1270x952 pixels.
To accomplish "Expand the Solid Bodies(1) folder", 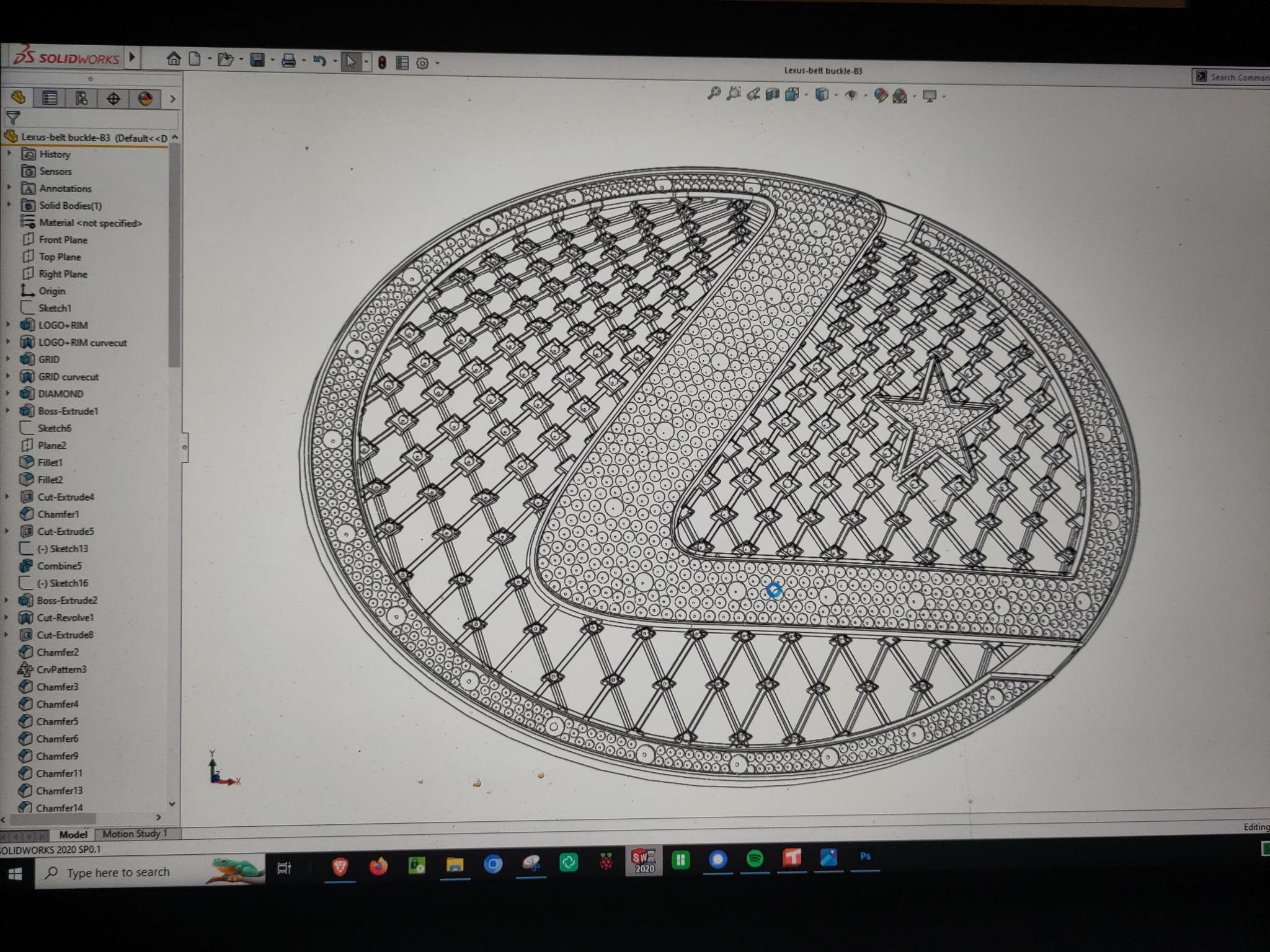I will point(9,204).
